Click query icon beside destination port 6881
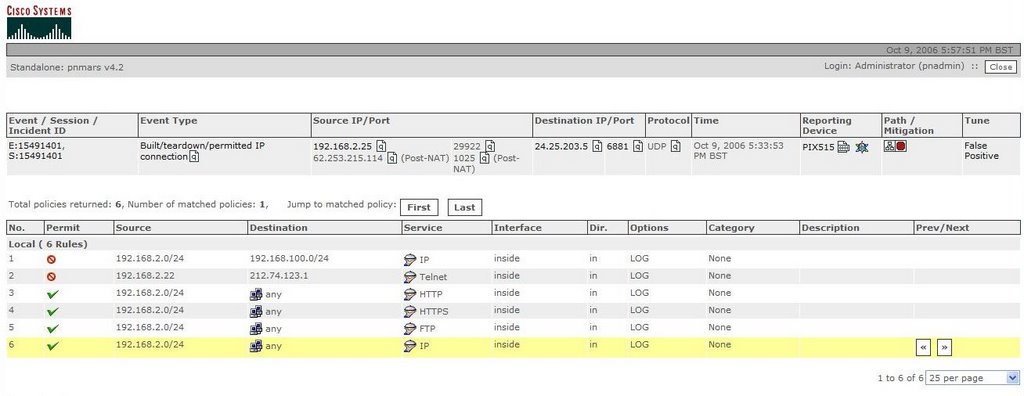This screenshot has width=1024, height=396. (637, 146)
